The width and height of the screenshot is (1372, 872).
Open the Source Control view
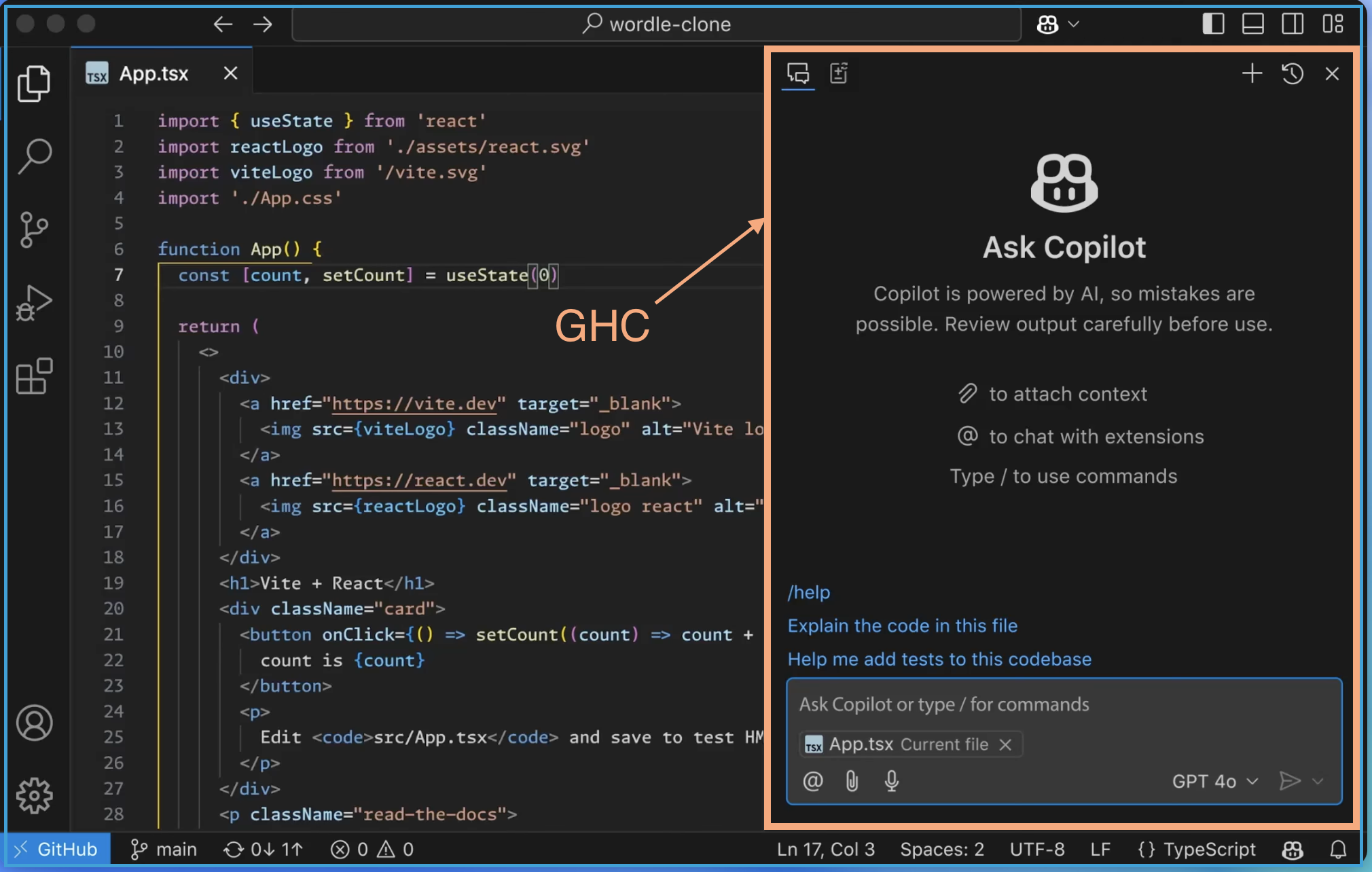pos(34,230)
